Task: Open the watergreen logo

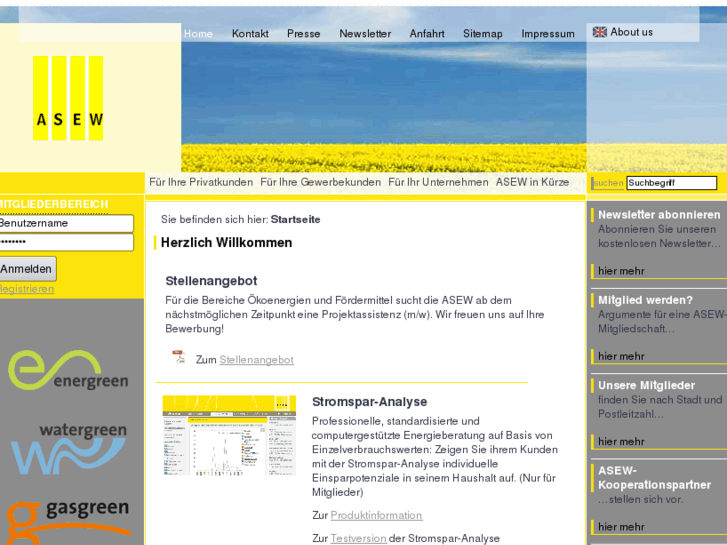Action: click(69, 449)
